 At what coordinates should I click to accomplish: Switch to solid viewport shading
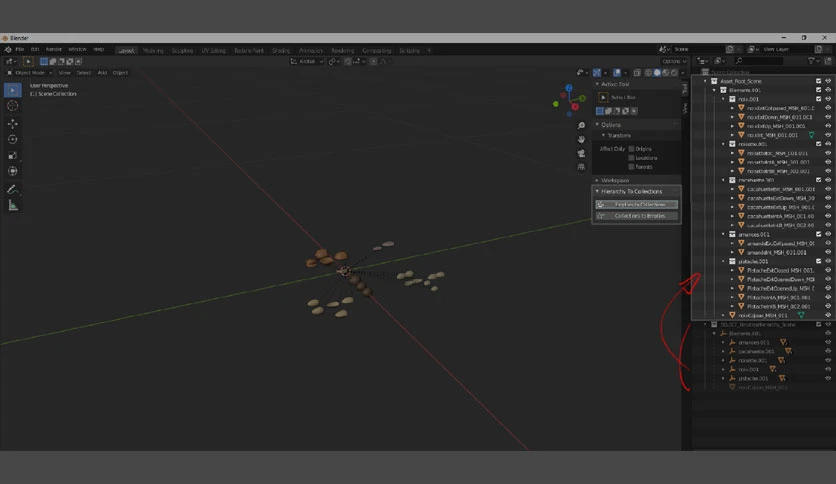(x=657, y=72)
